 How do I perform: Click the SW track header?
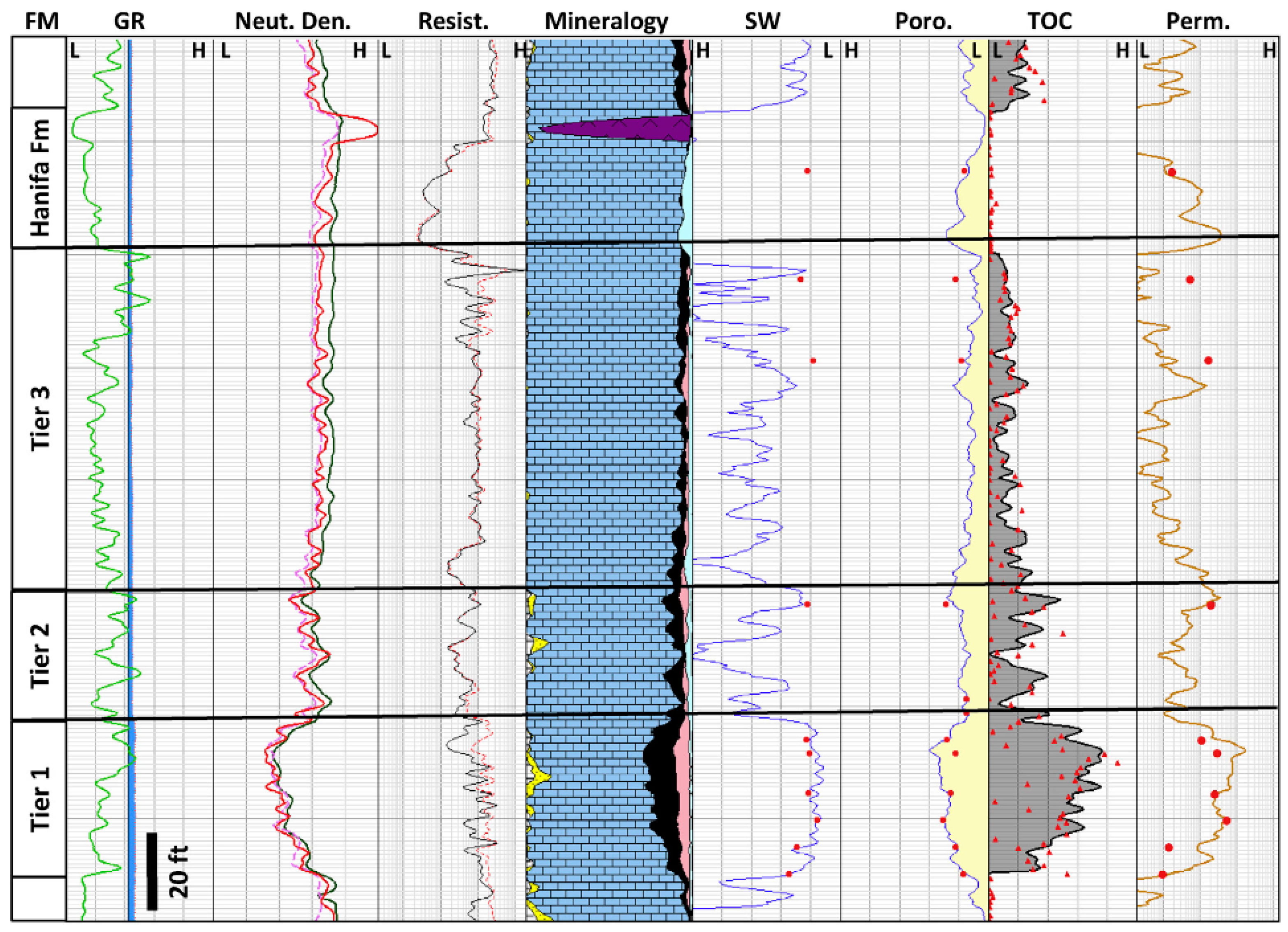(762, 21)
